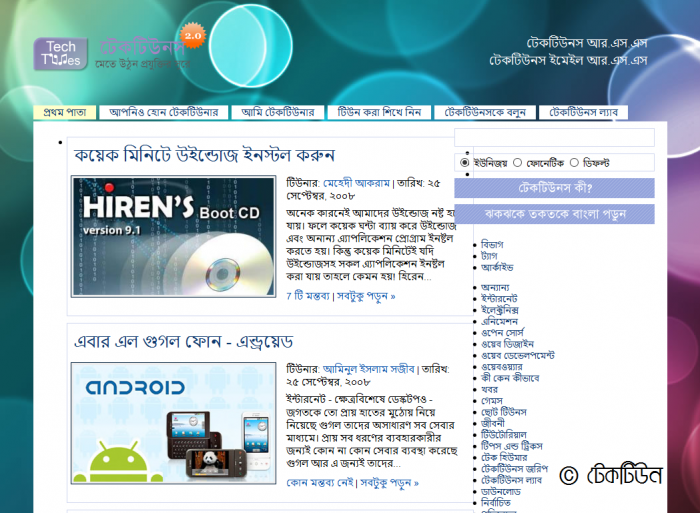Focus the sidebar search input field

pos(554,138)
